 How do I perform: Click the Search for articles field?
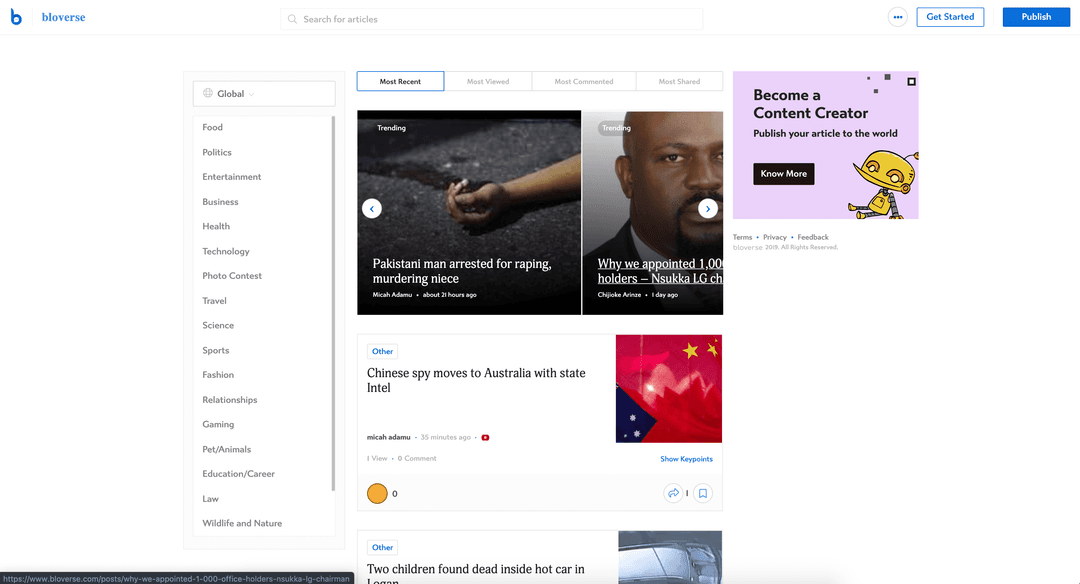point(450,18)
